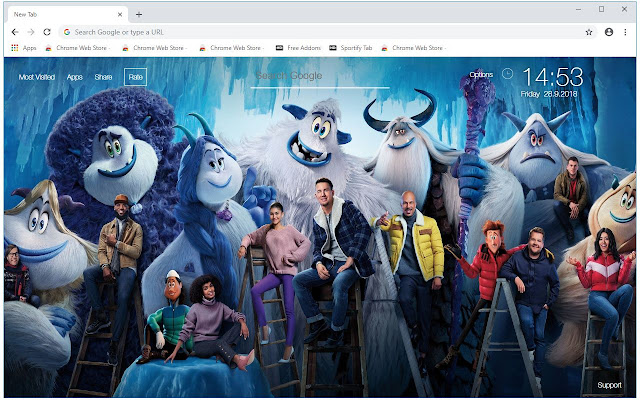Open the Chrome profile avatar icon

click(609, 32)
